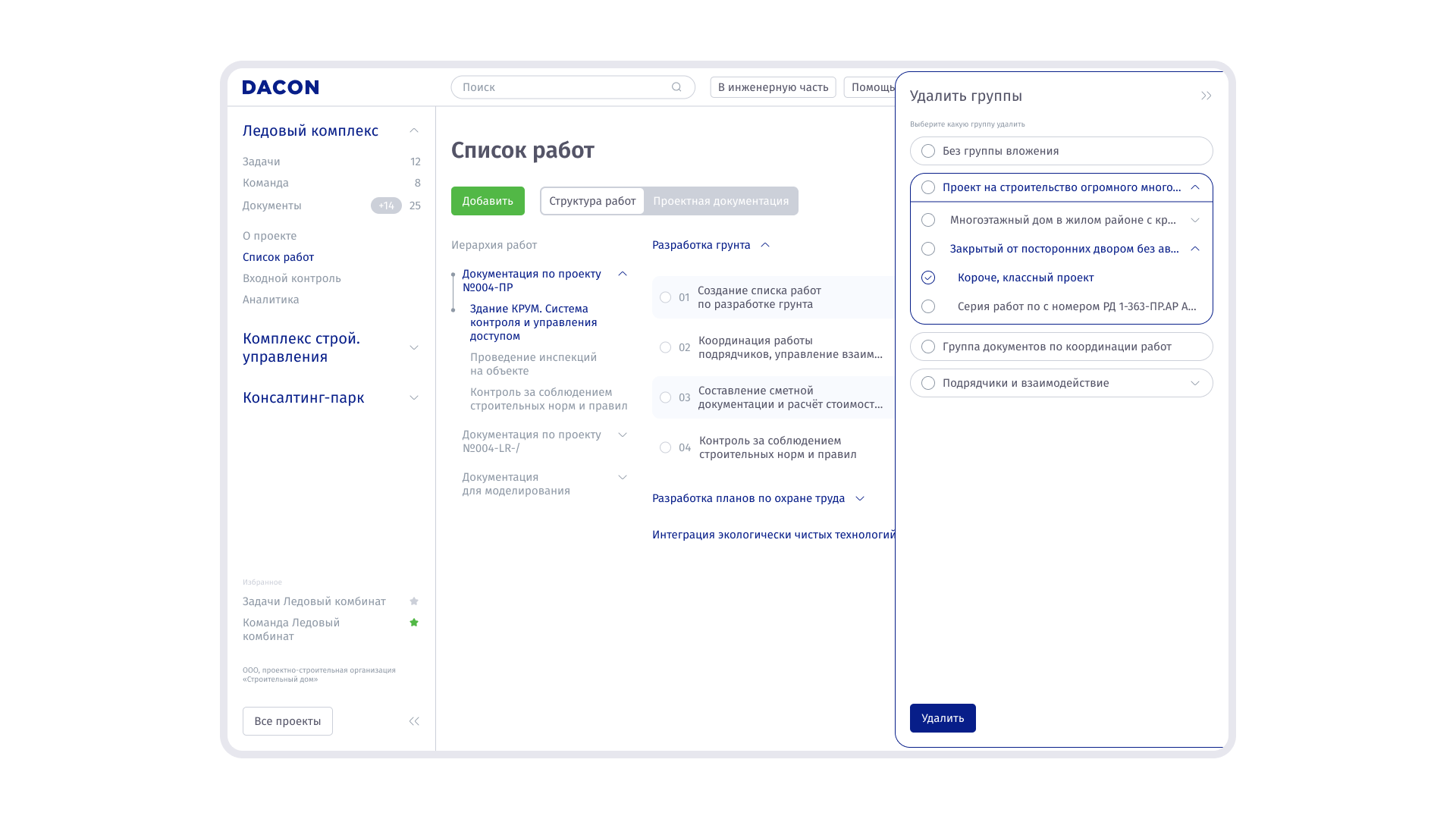1456x819 pixels.
Task: Click the Удалить button
Action: (x=943, y=718)
